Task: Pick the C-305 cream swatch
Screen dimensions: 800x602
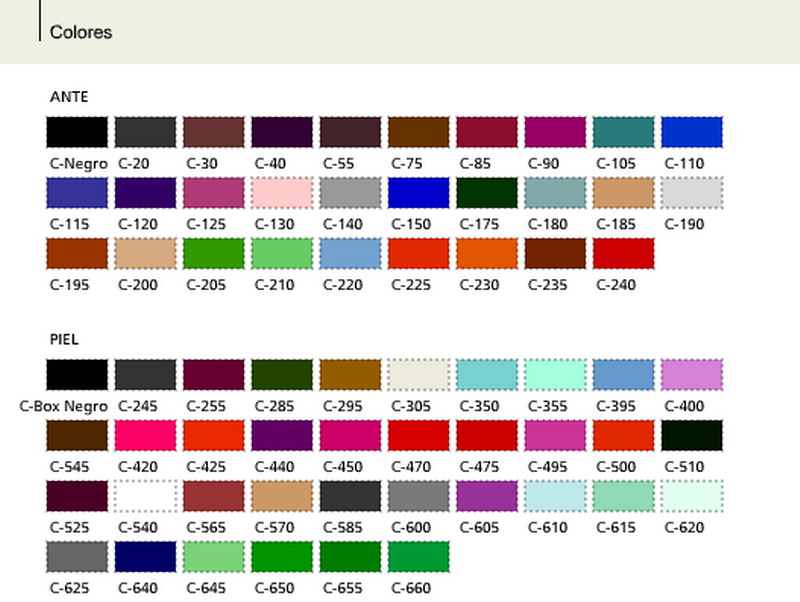Action: (418, 375)
